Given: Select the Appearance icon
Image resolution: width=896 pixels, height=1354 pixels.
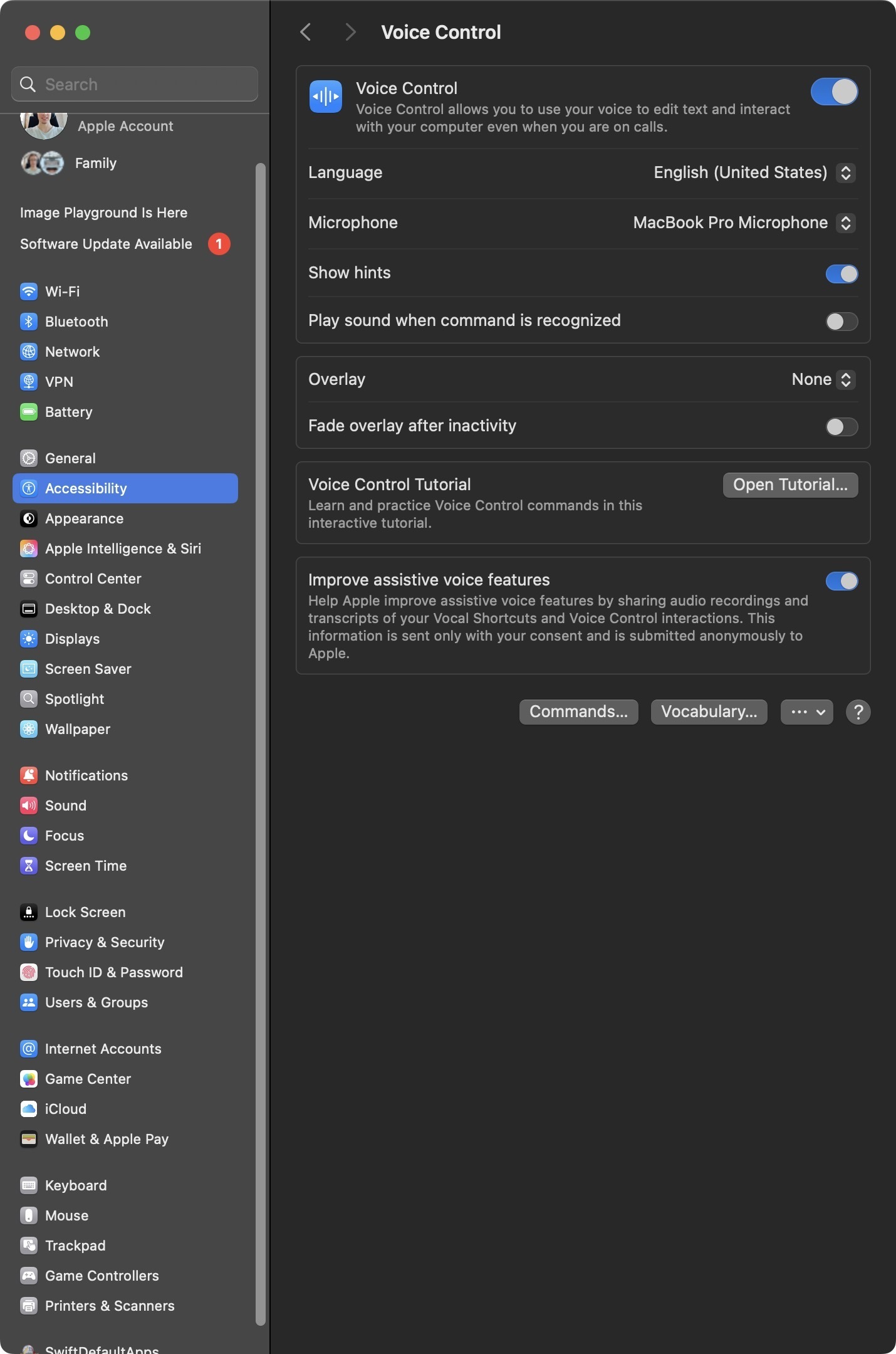Looking at the screenshot, I should [29, 518].
